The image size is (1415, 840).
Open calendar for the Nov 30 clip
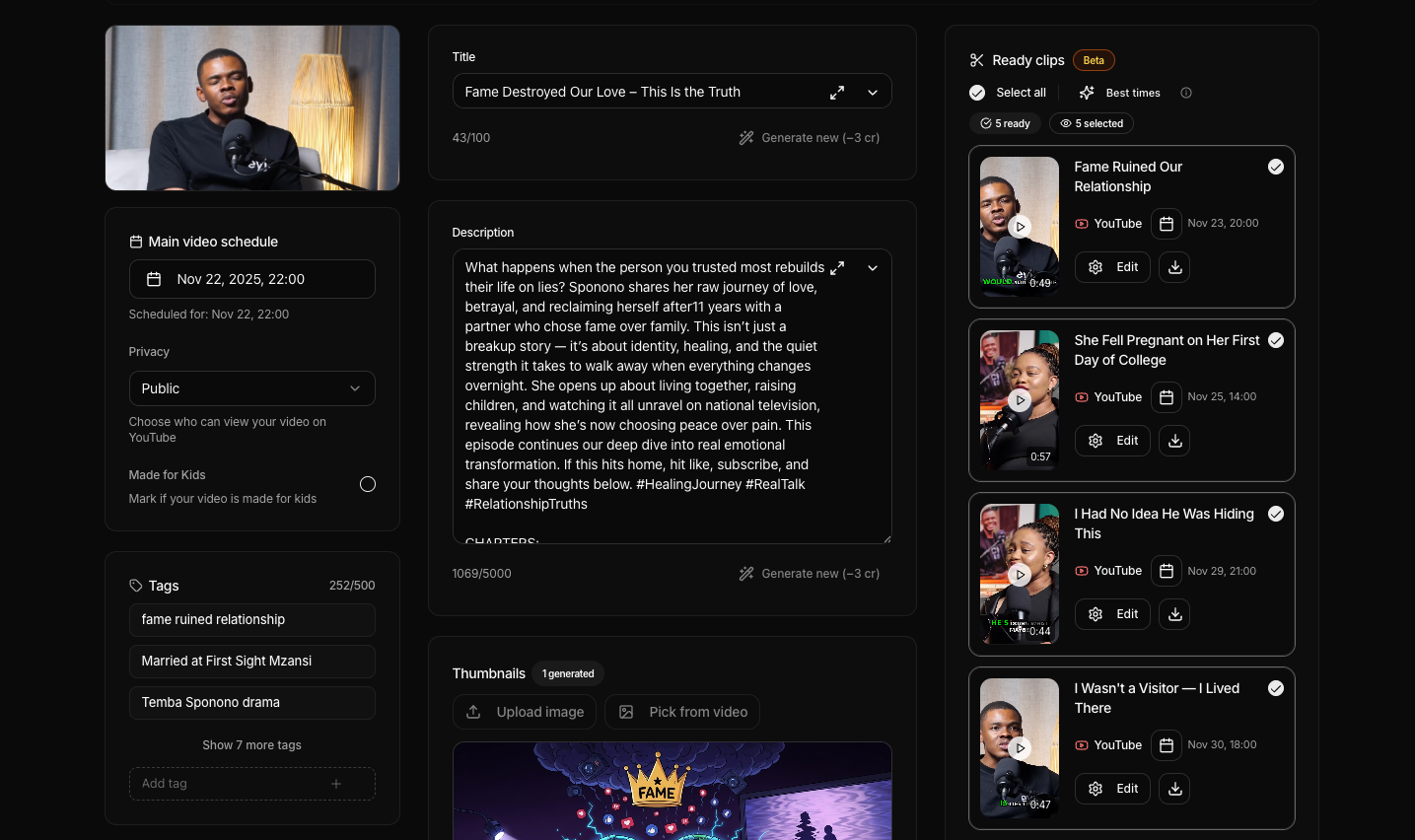click(x=1166, y=745)
